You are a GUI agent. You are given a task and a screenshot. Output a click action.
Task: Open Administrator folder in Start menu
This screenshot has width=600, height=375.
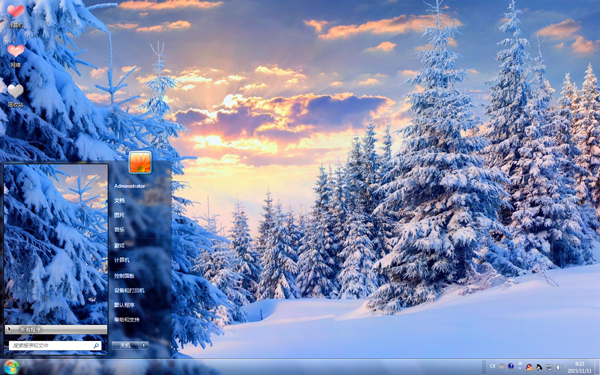(130, 186)
